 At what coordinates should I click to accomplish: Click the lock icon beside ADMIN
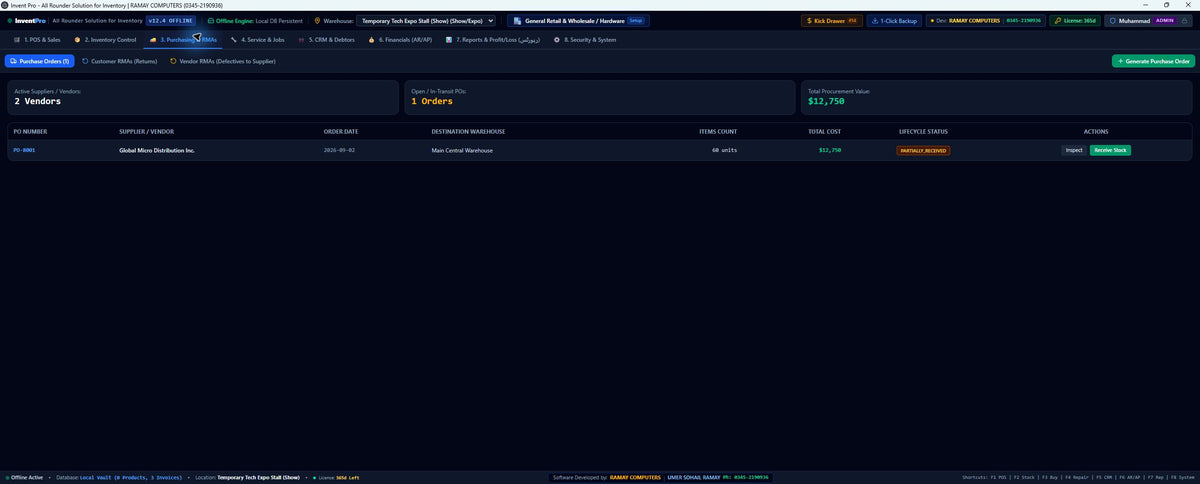pos(1185,20)
